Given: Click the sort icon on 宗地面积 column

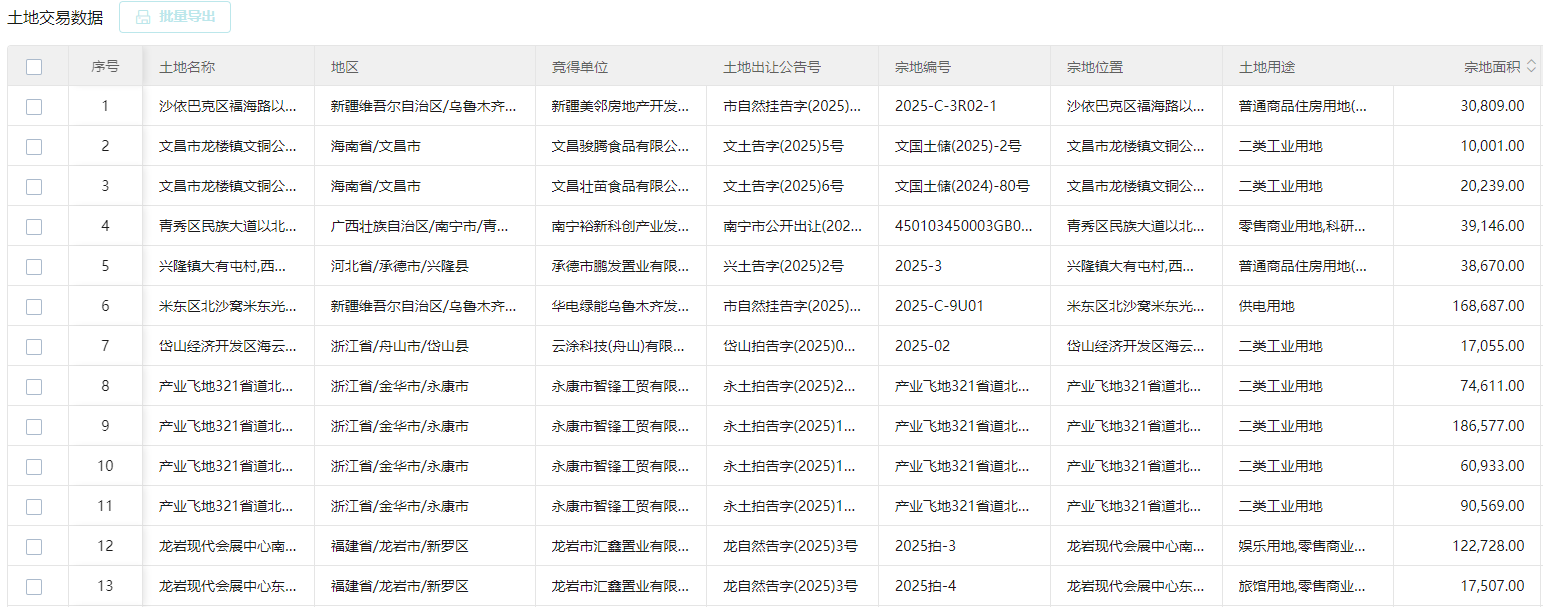Looking at the screenshot, I should tap(1531, 66).
